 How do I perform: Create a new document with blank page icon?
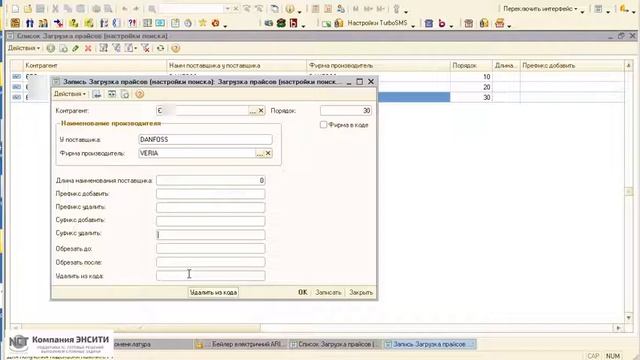[x=15, y=9]
